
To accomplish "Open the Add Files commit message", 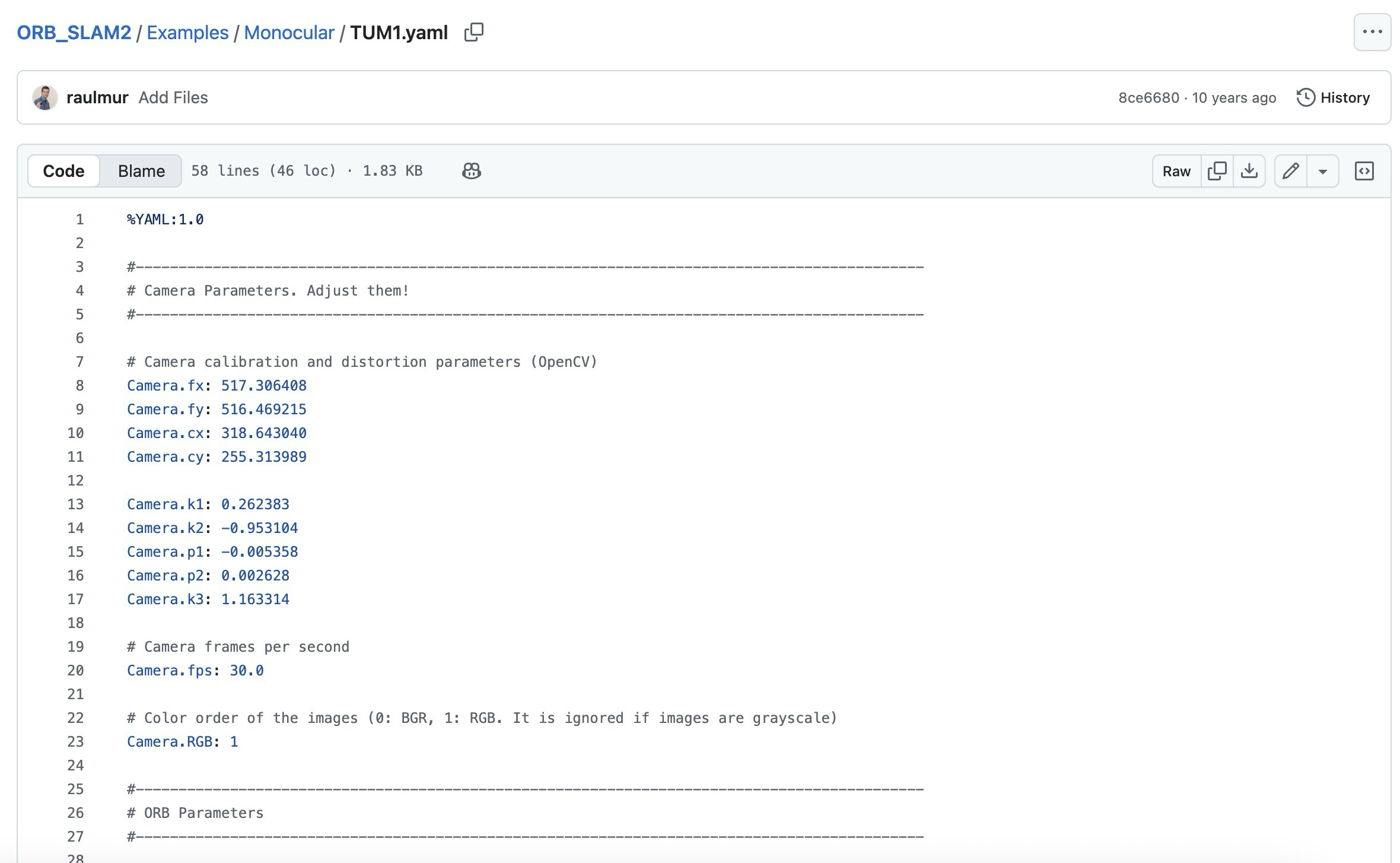I will [x=173, y=97].
